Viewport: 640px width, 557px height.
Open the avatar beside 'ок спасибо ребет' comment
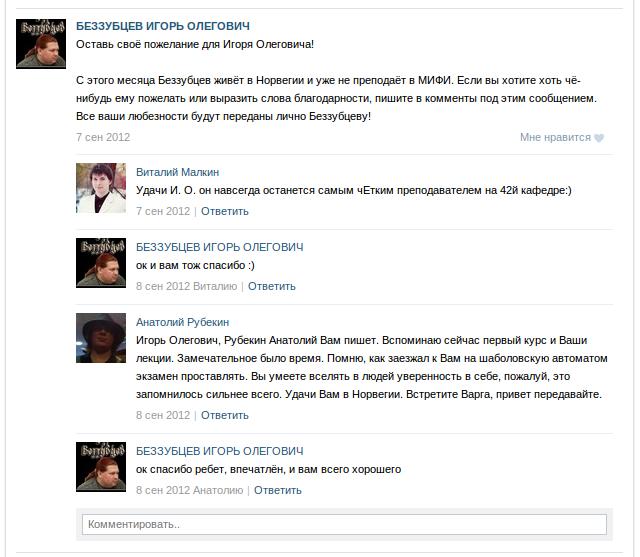click(101, 467)
